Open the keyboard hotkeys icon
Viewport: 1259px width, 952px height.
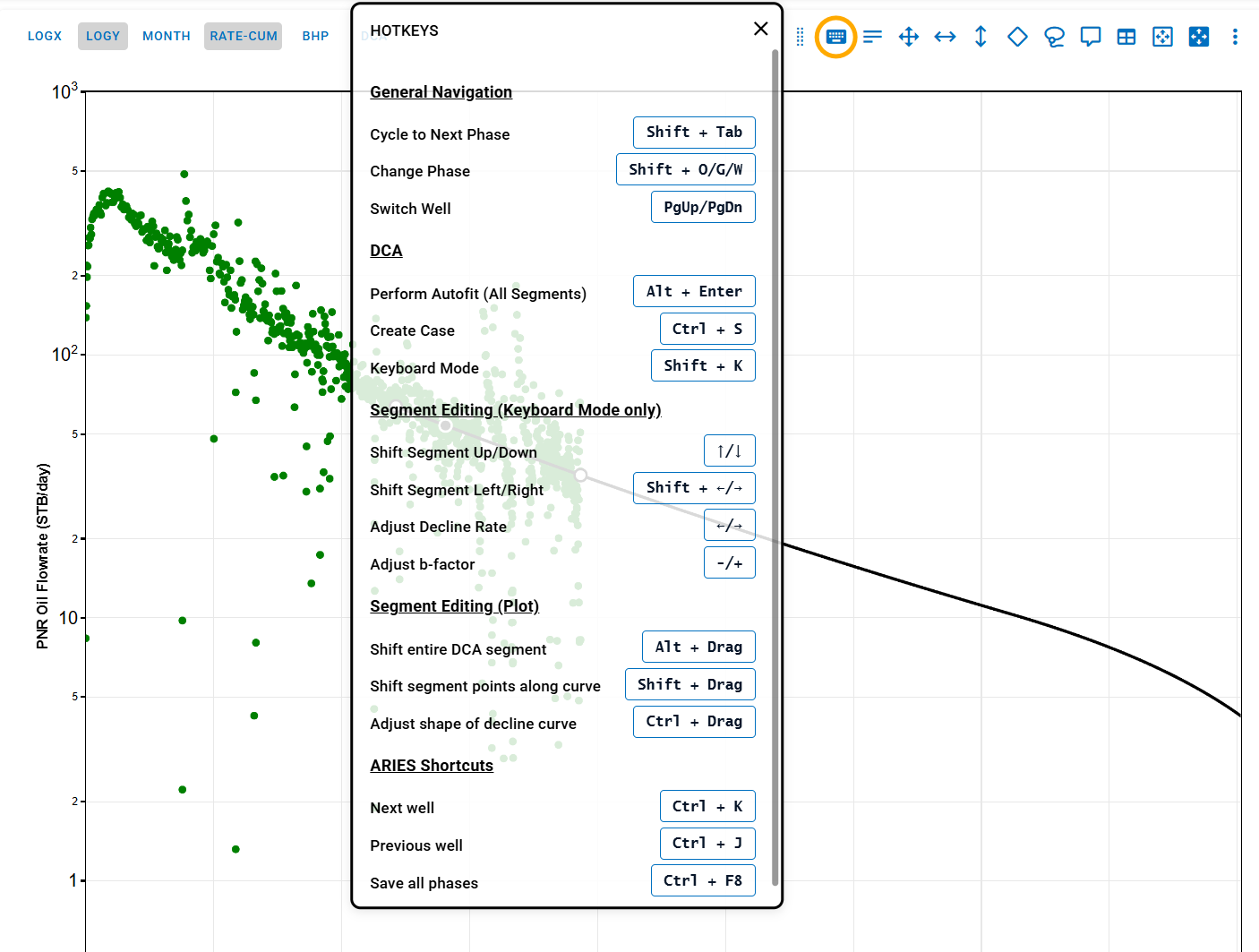pyautogui.click(x=835, y=37)
